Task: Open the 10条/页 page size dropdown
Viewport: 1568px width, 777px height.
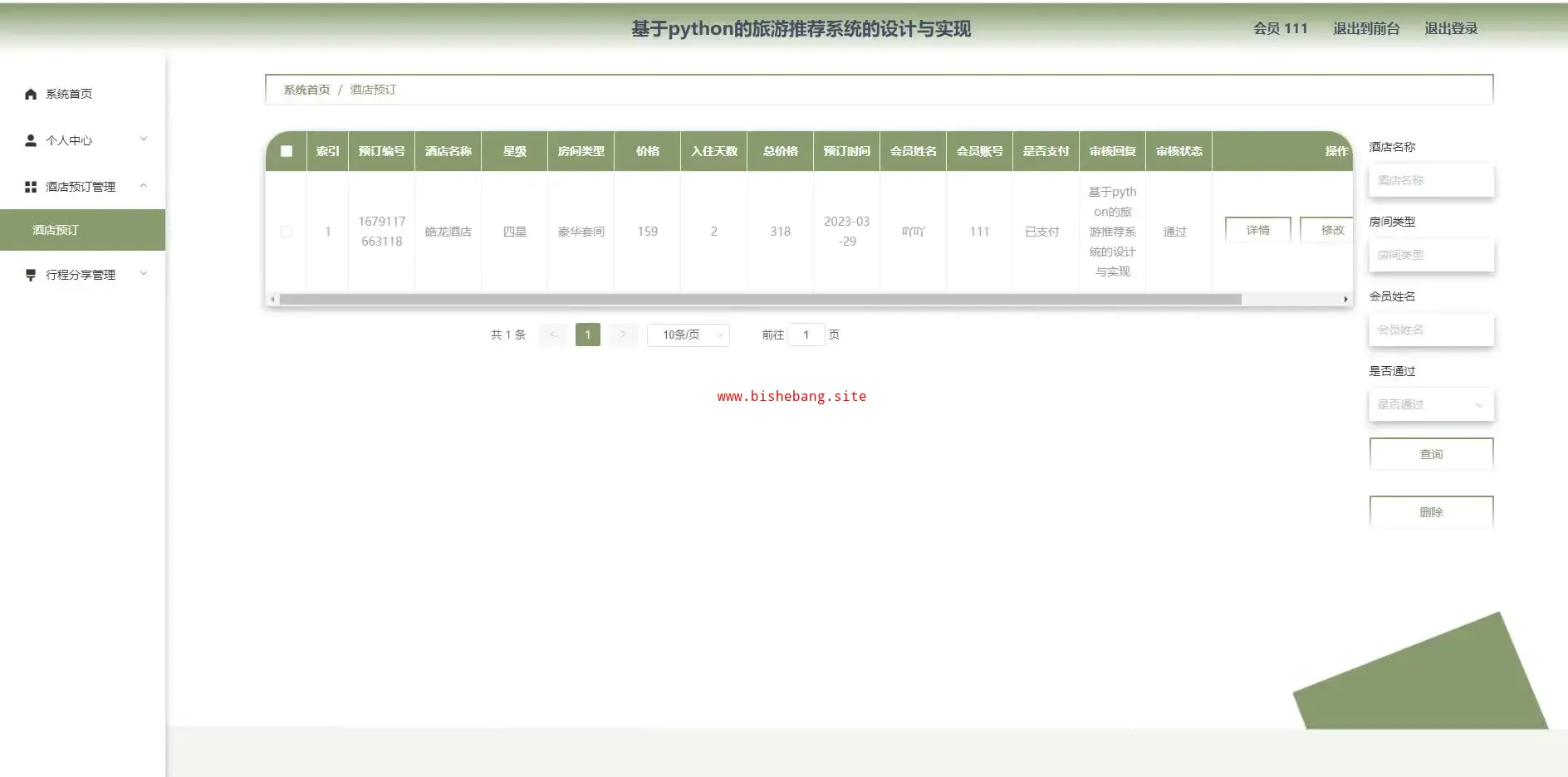Action: point(688,335)
